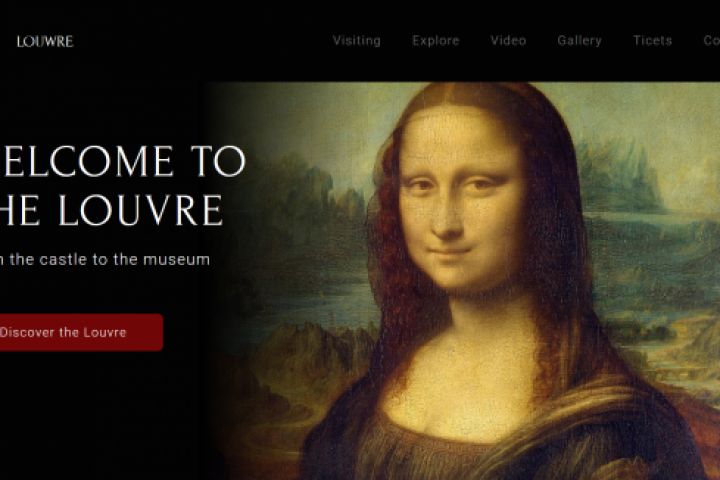720x480 pixels.
Task: Select the Video menu link
Action: coord(508,40)
